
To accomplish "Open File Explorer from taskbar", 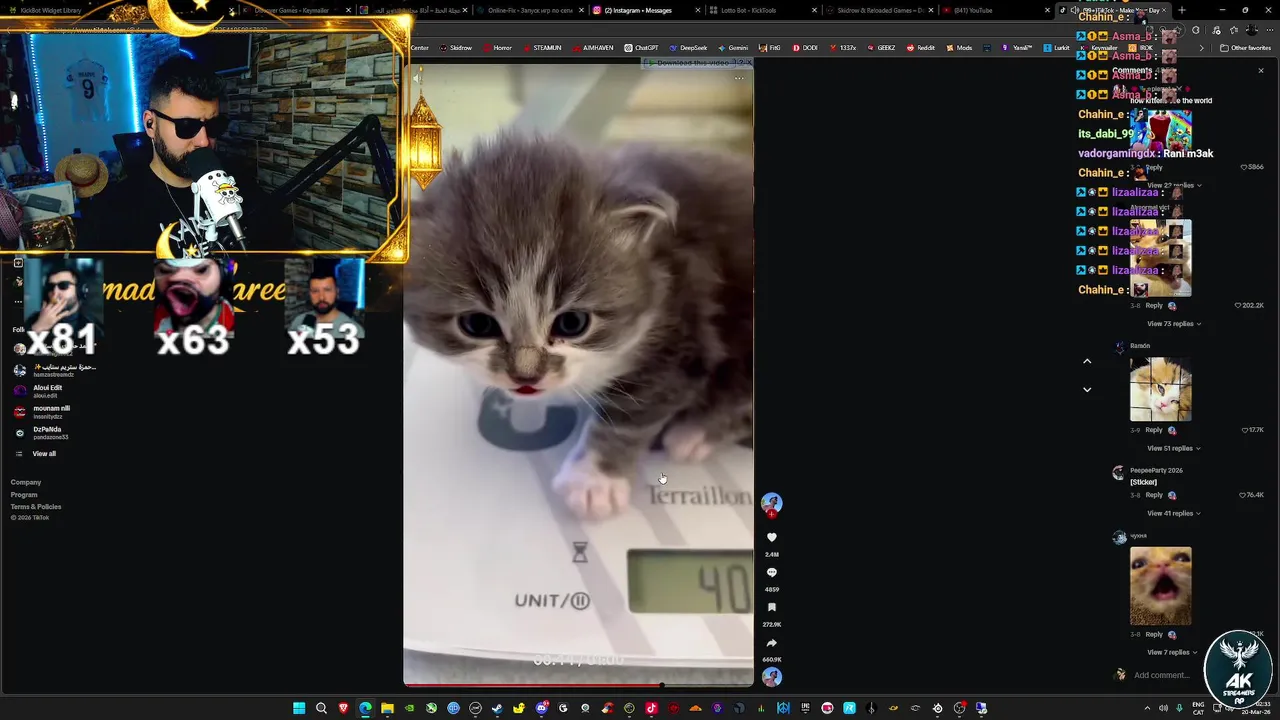I will (x=387, y=708).
